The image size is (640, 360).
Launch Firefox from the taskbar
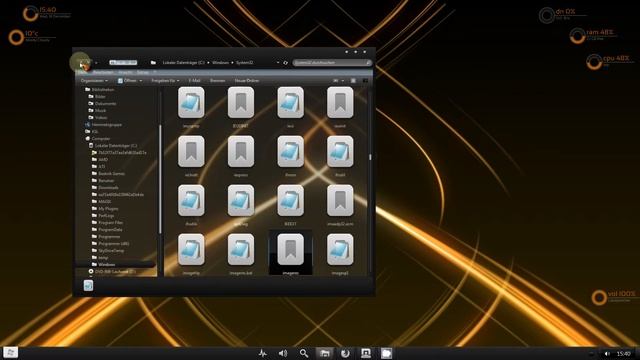coord(345,353)
